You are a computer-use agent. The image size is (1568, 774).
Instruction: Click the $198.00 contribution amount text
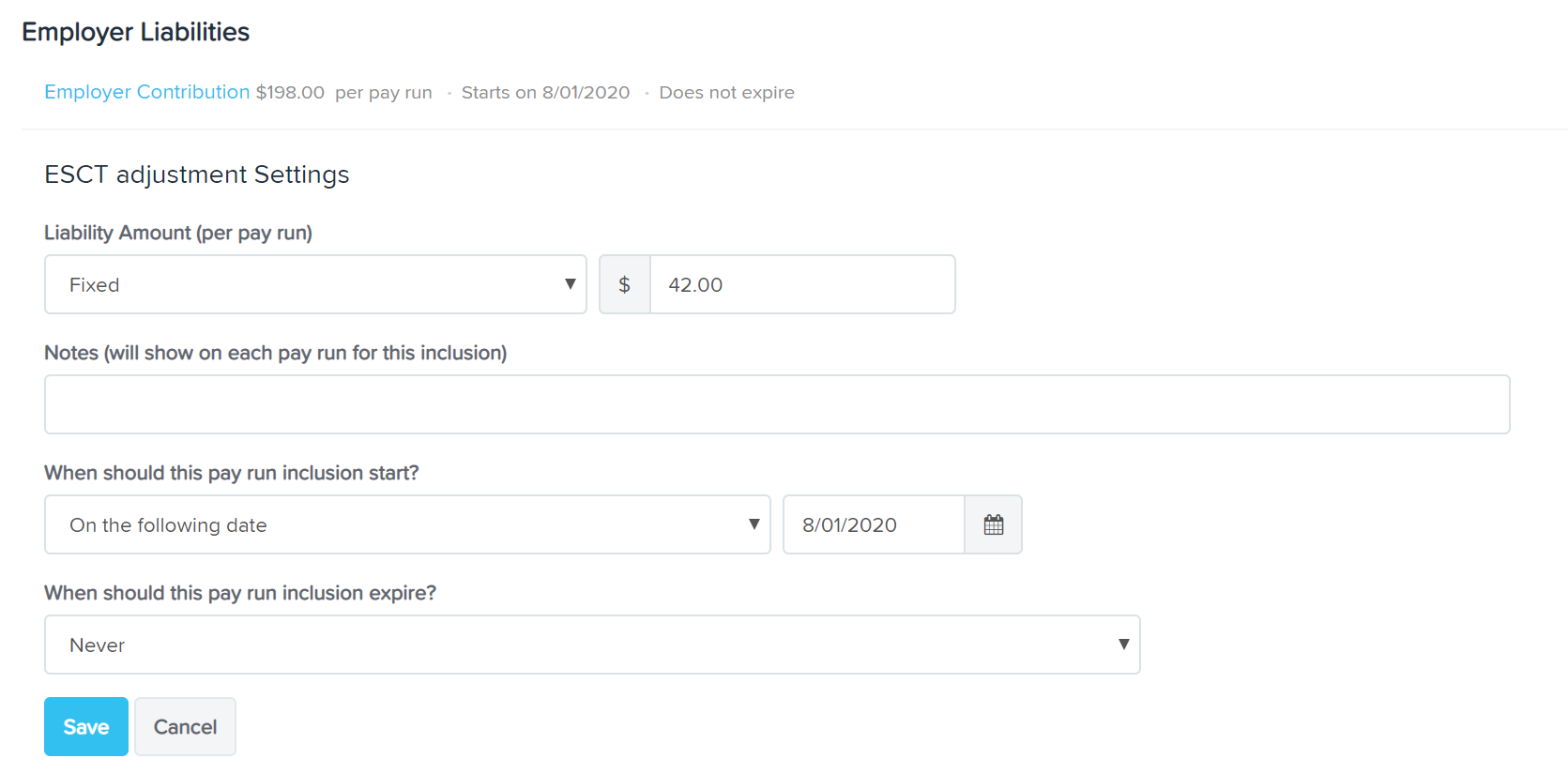click(x=290, y=93)
